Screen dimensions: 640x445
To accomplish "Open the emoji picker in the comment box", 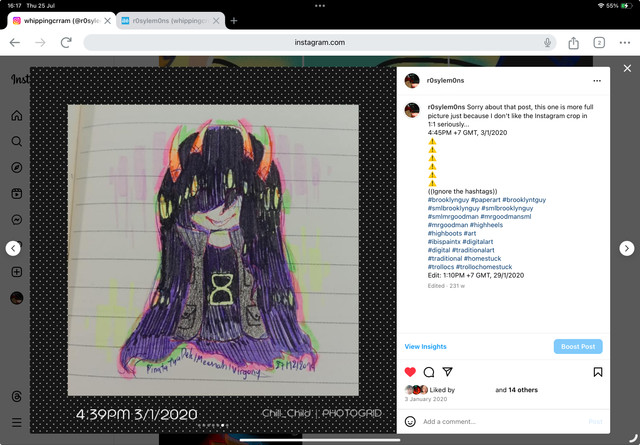I will (410, 421).
